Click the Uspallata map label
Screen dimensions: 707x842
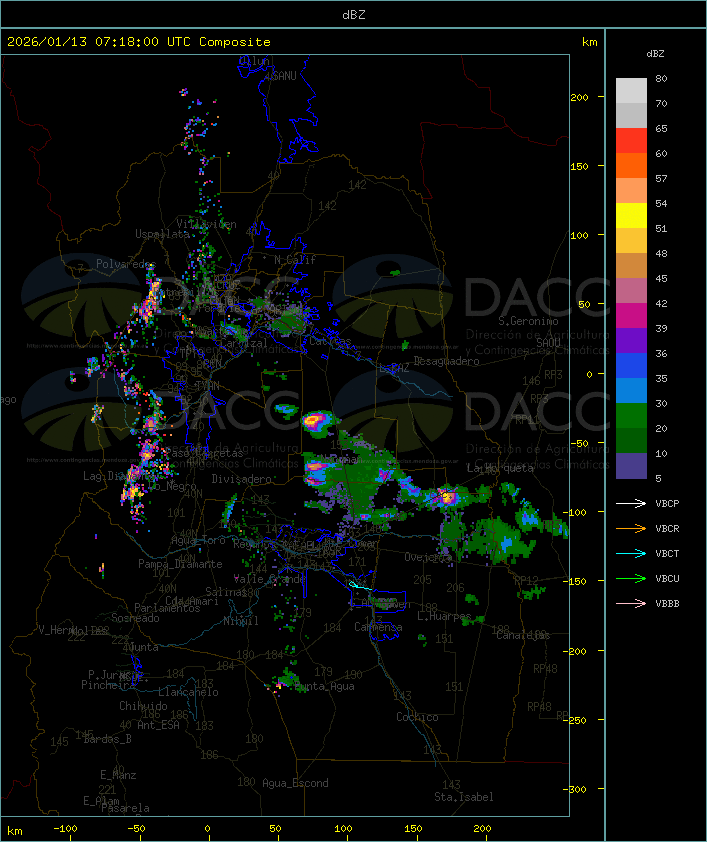(x=162, y=234)
